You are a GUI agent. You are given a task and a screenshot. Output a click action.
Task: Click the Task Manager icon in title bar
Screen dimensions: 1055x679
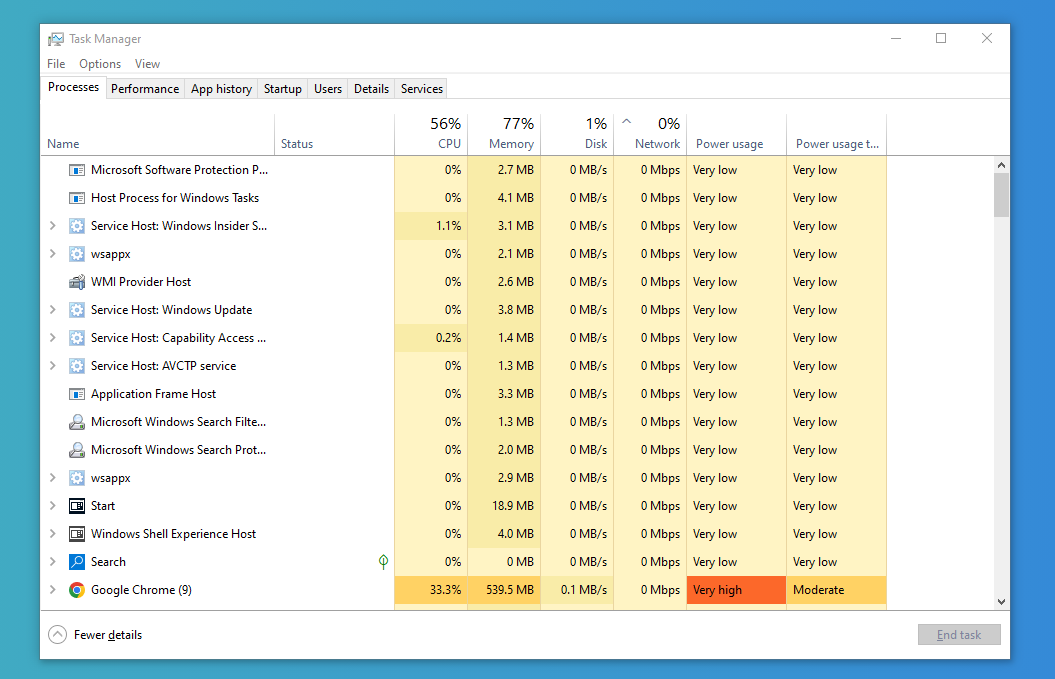pos(55,38)
